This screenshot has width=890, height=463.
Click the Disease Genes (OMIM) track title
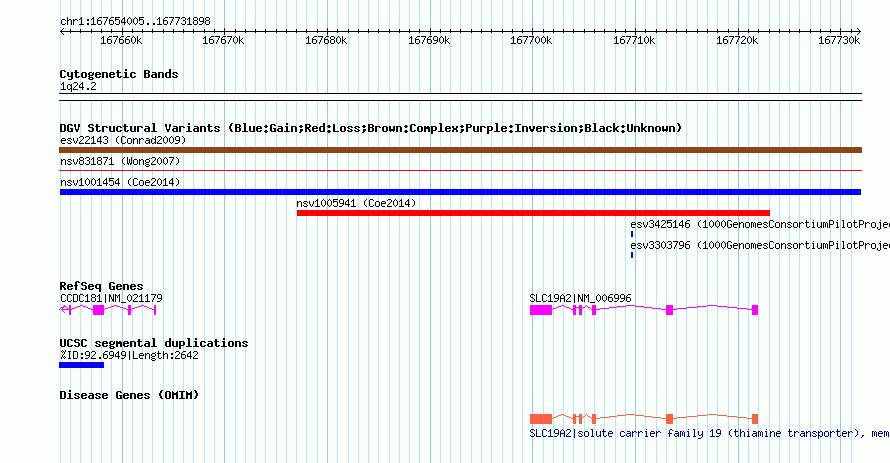[129, 395]
